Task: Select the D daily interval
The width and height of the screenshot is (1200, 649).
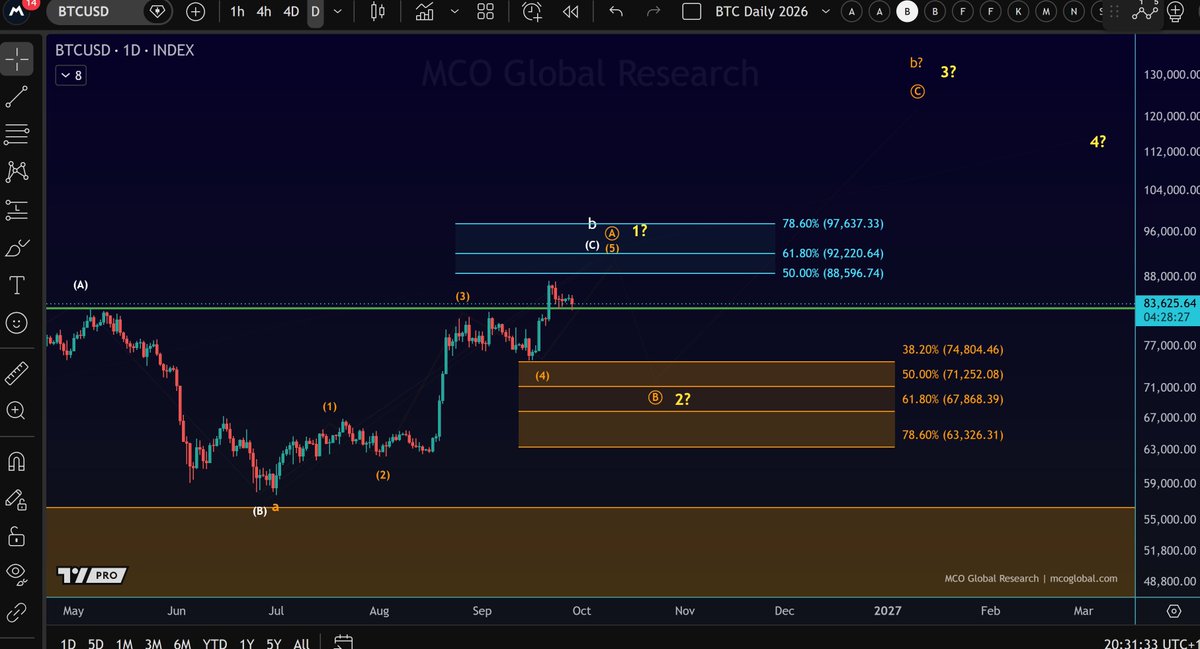Action: tap(315, 12)
